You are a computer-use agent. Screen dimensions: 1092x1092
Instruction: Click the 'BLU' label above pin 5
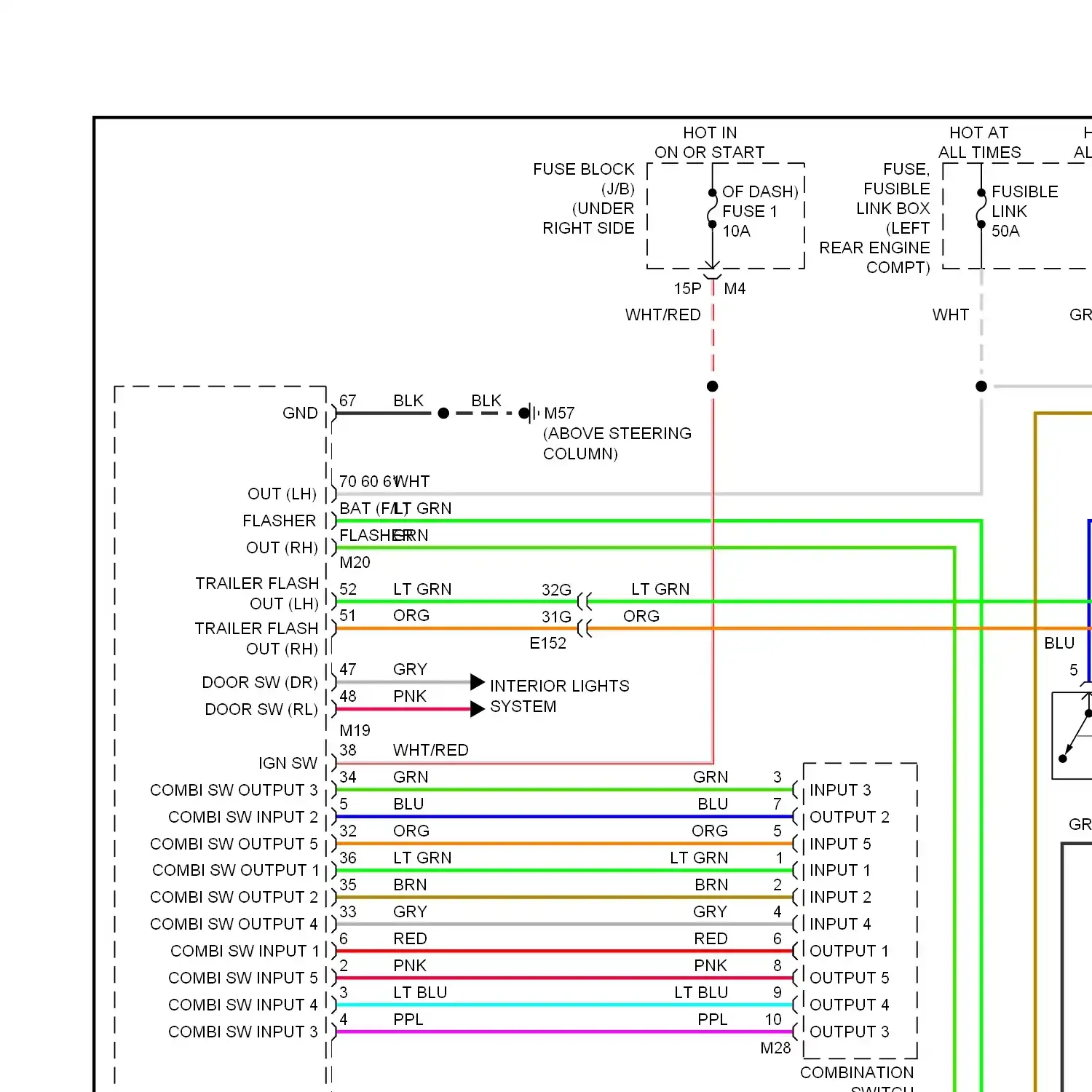tap(1059, 643)
